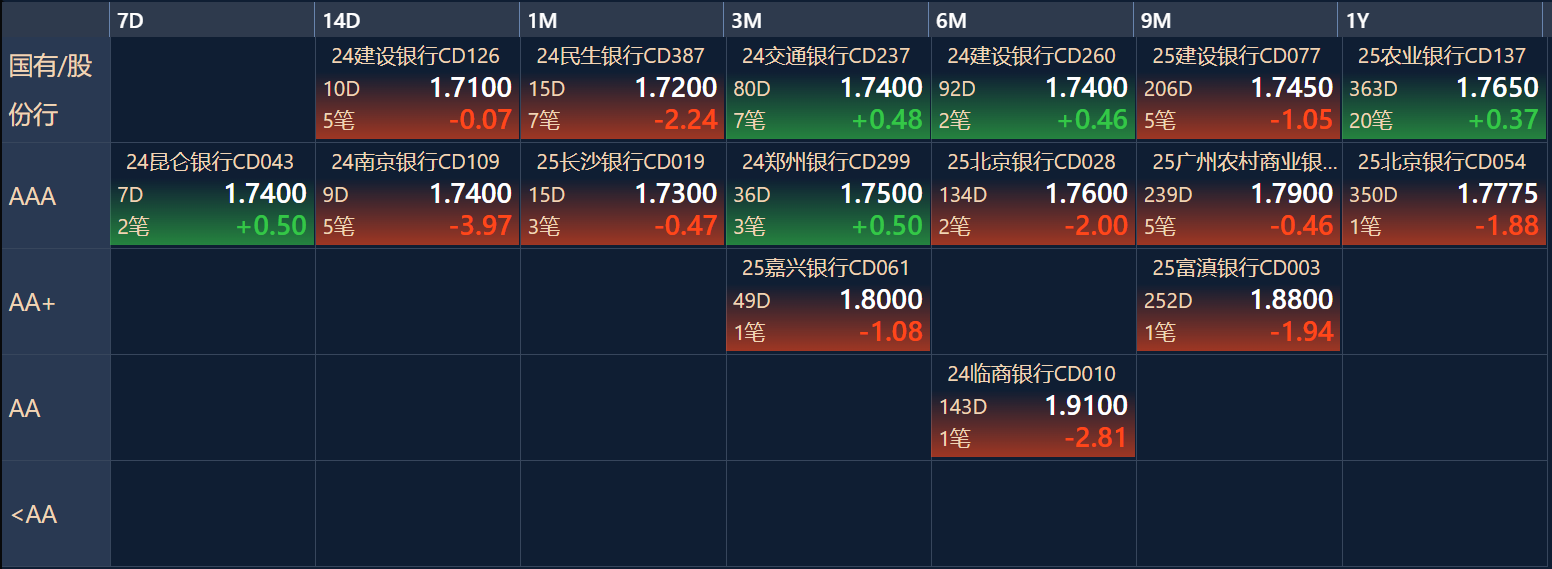Open the 24南京银行CD109 card
The width and height of the screenshot is (1552, 569).
(x=417, y=196)
